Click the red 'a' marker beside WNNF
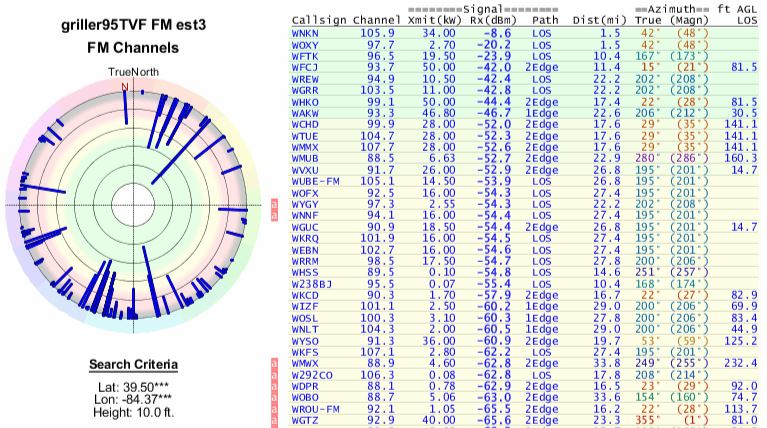767x428 pixels. 275,214
